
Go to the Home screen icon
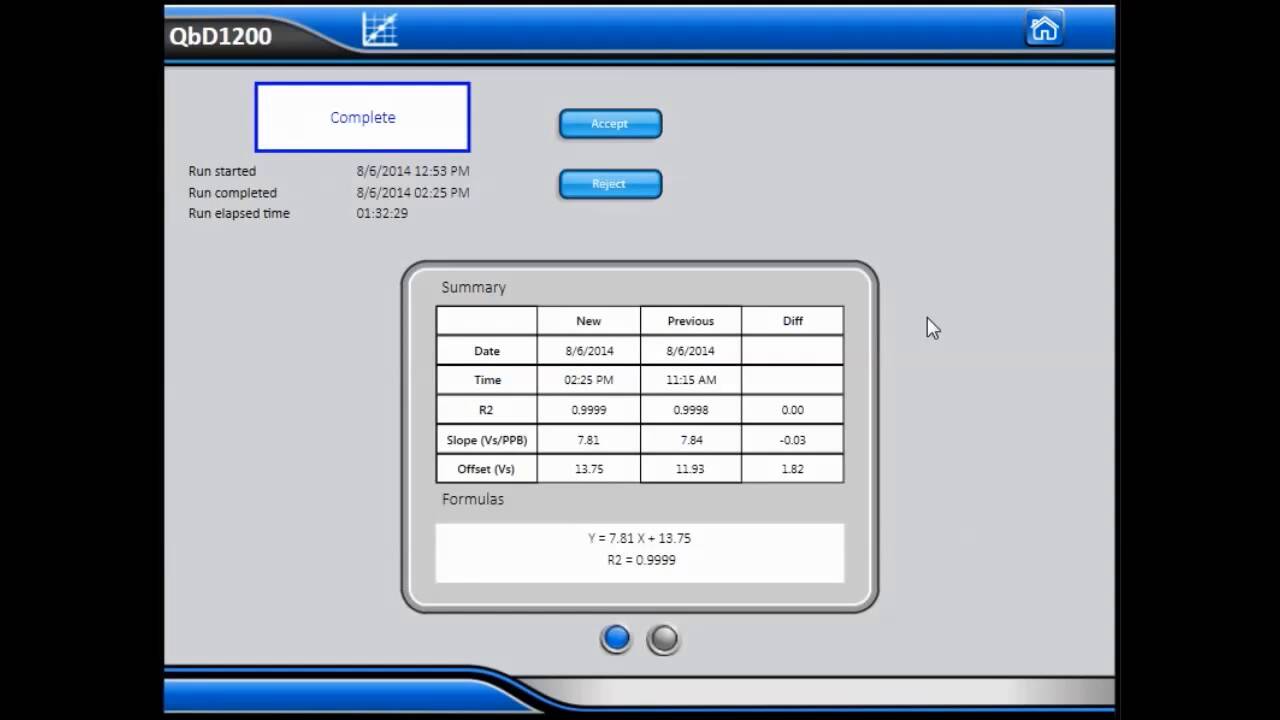click(x=1044, y=28)
